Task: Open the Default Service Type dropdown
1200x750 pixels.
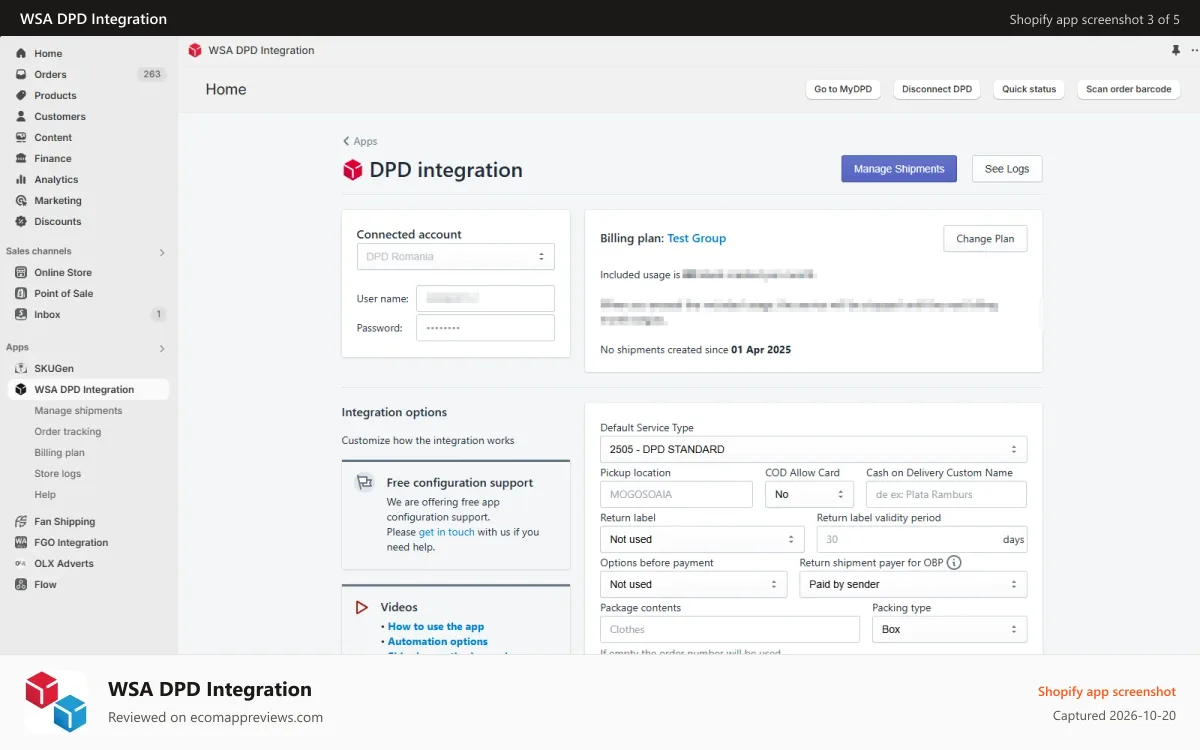Action: pos(813,449)
